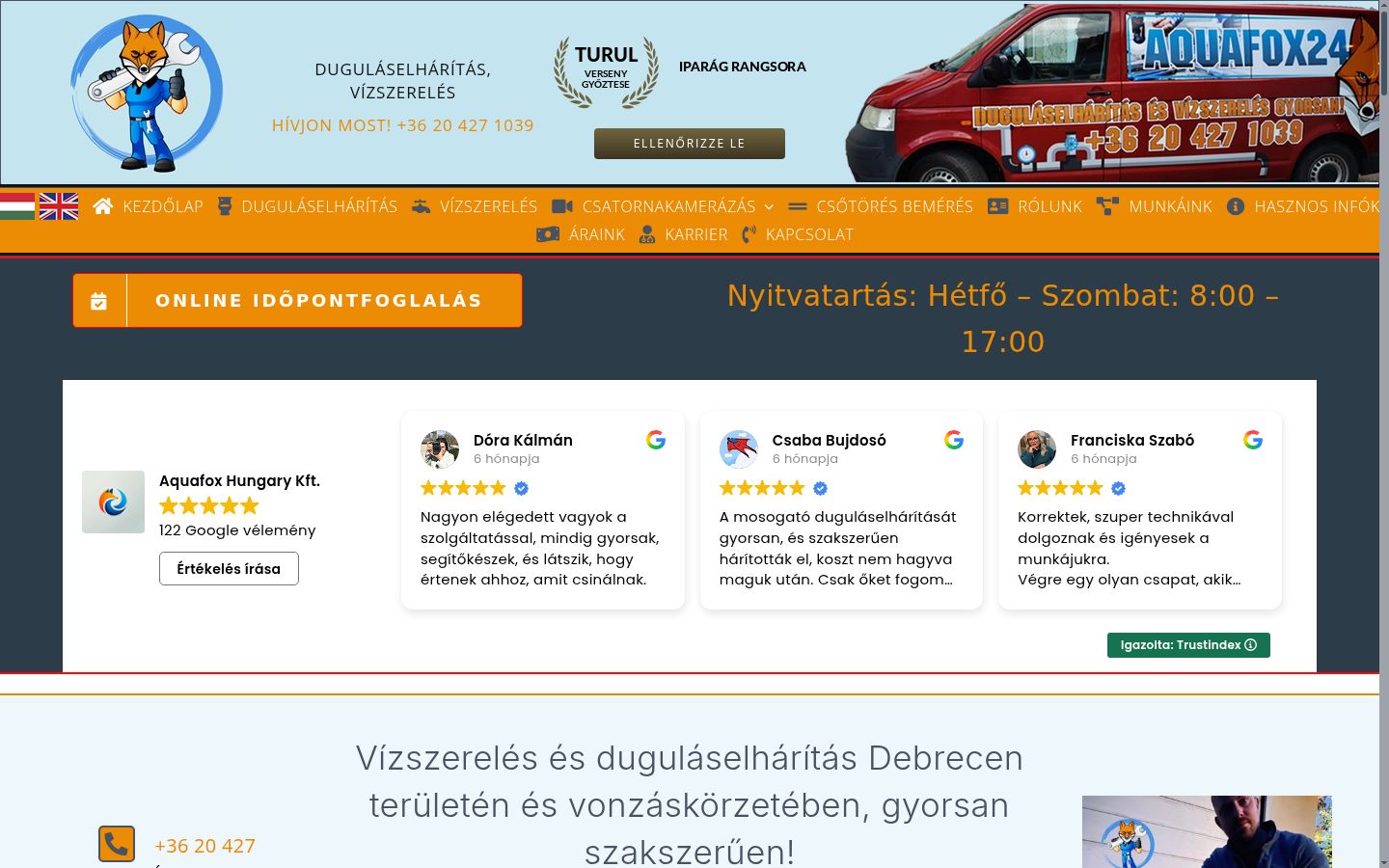This screenshot has height=868, width=1389.
Task: Click the Online időpontfoglalás button
Action: pyautogui.click(x=297, y=301)
